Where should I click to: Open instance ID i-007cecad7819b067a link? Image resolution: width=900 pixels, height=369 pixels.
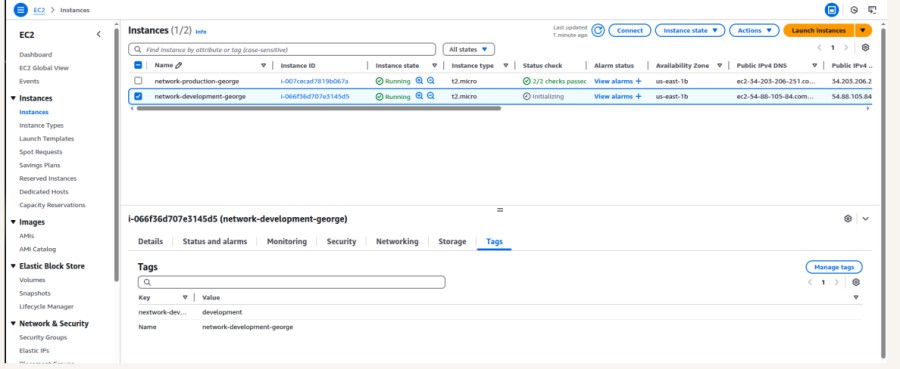tap(315, 81)
